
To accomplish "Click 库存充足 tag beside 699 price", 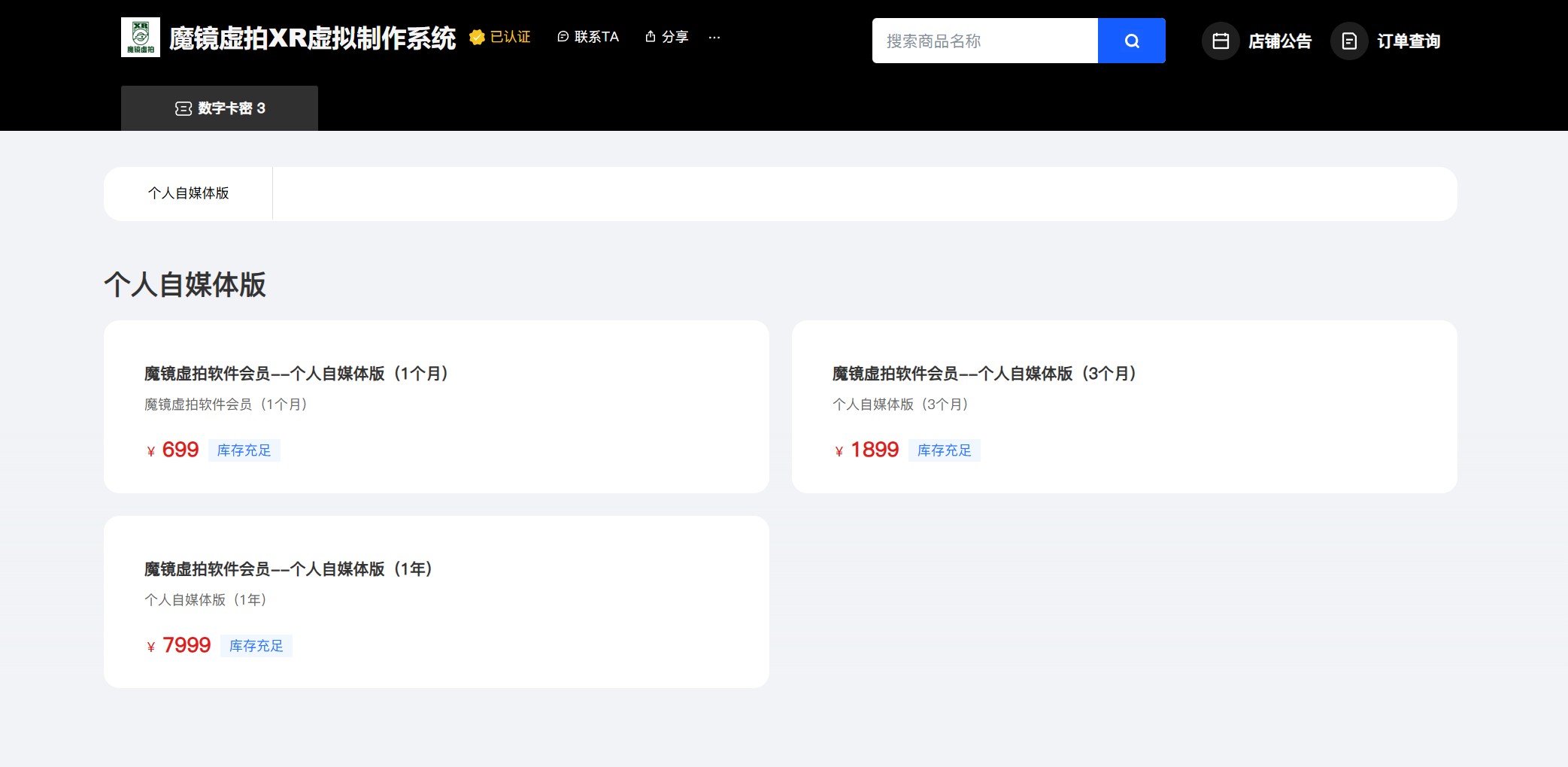I will (x=244, y=450).
